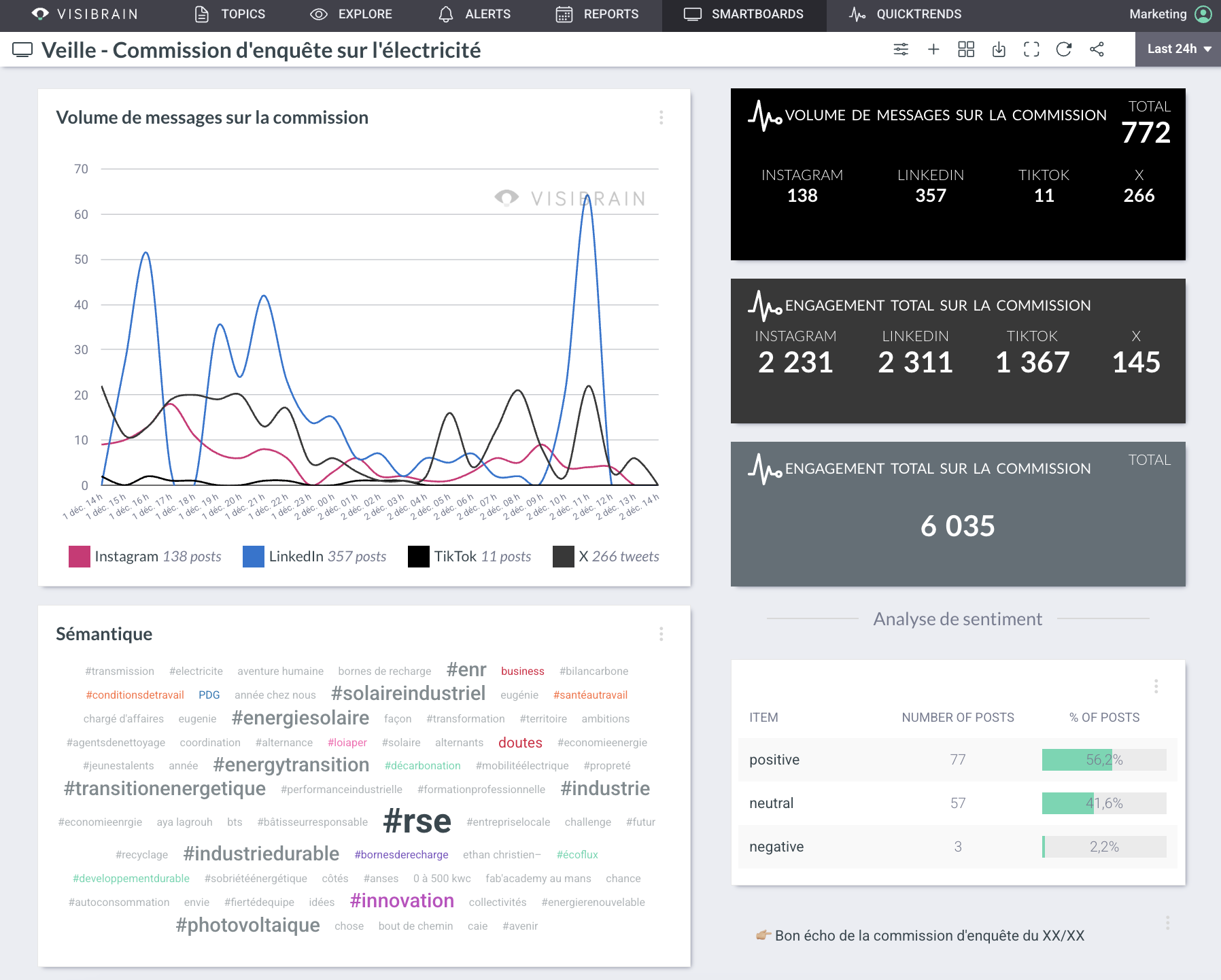
Task: Enter fullscreen mode with the frame icon
Action: tap(1031, 50)
